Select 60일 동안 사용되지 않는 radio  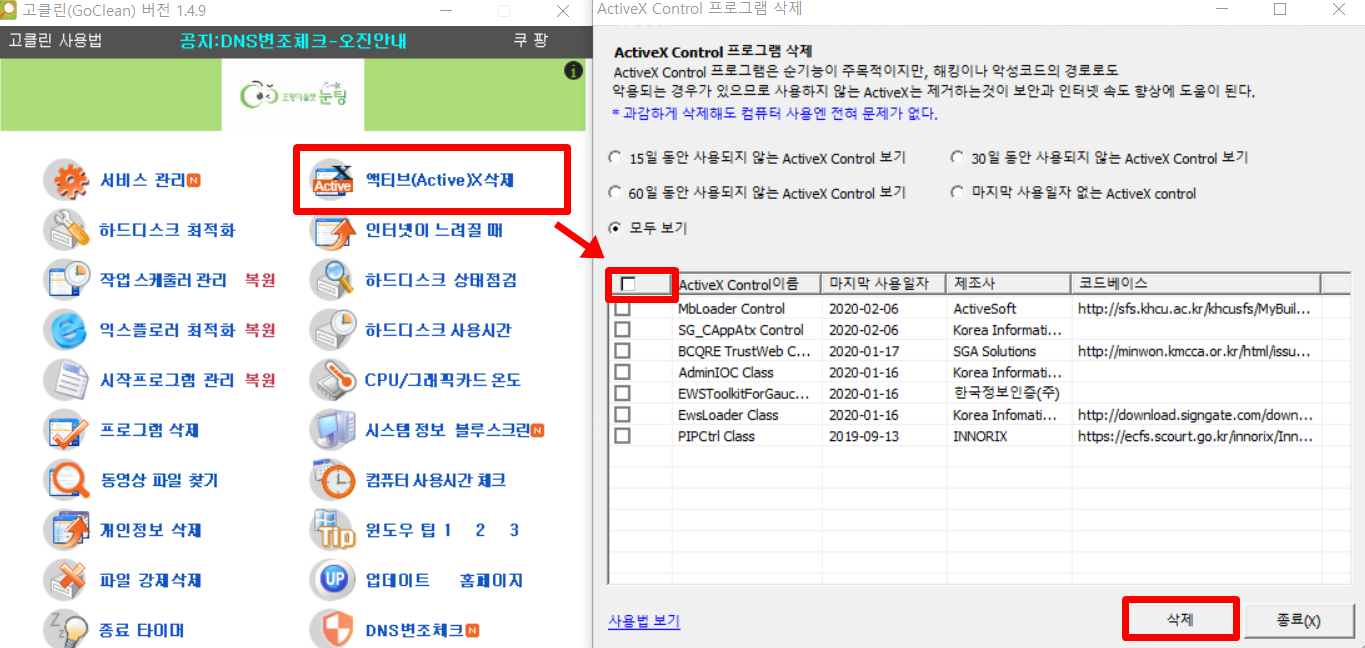[614, 192]
